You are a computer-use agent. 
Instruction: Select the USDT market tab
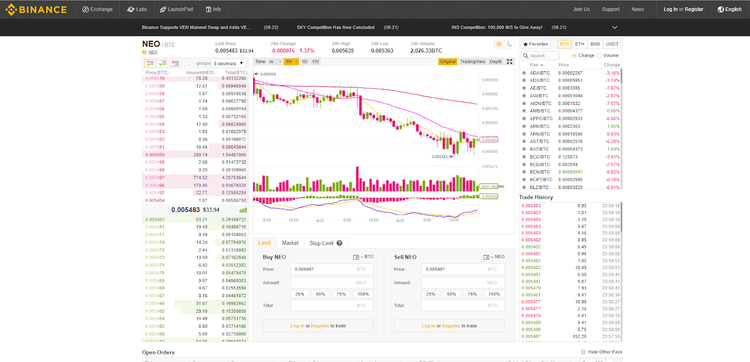pyautogui.click(x=612, y=44)
